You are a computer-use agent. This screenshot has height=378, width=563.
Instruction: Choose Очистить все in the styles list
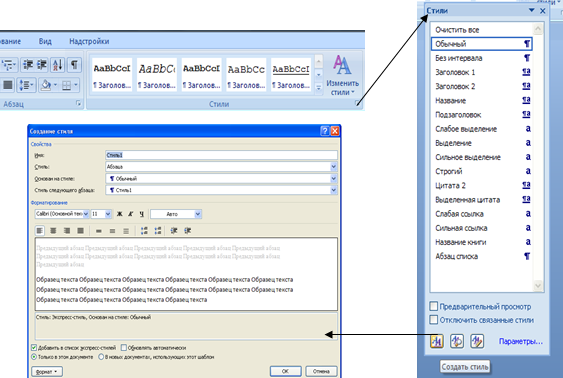(481, 30)
